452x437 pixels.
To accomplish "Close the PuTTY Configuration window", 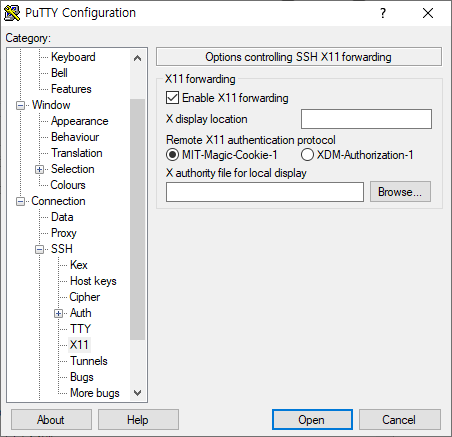I will click(x=428, y=13).
